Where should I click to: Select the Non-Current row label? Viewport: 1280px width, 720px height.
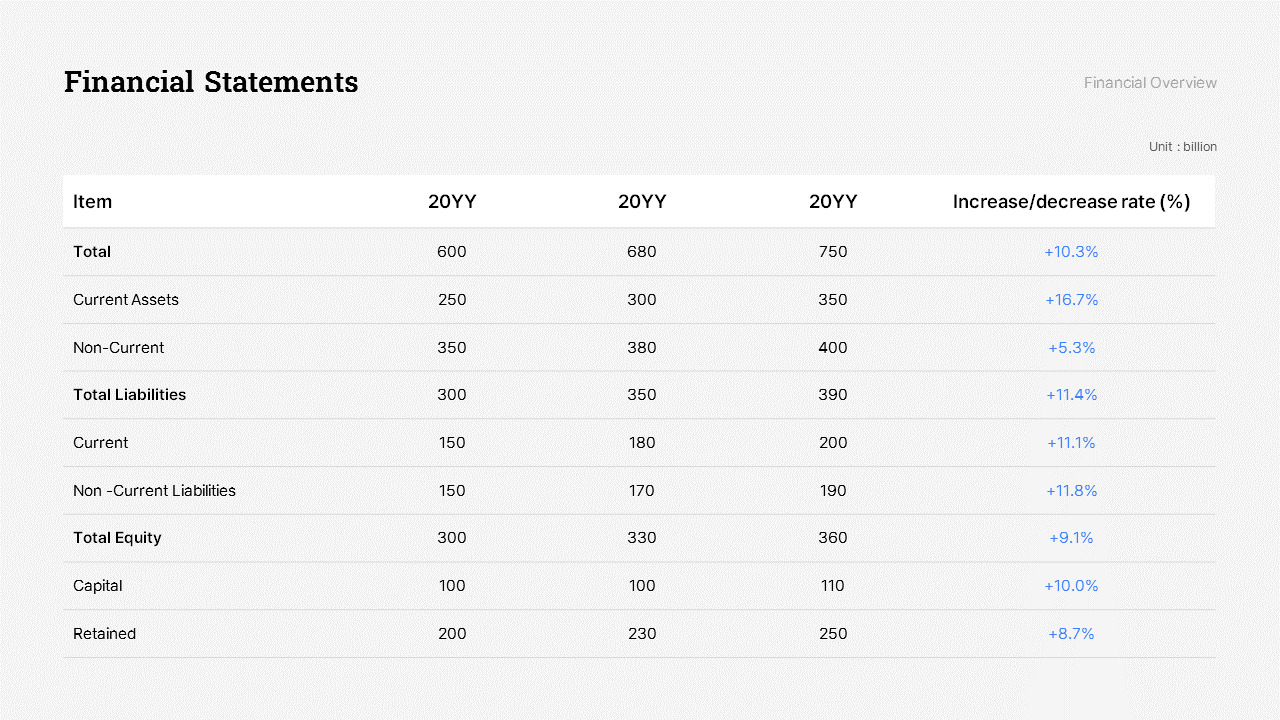(118, 348)
